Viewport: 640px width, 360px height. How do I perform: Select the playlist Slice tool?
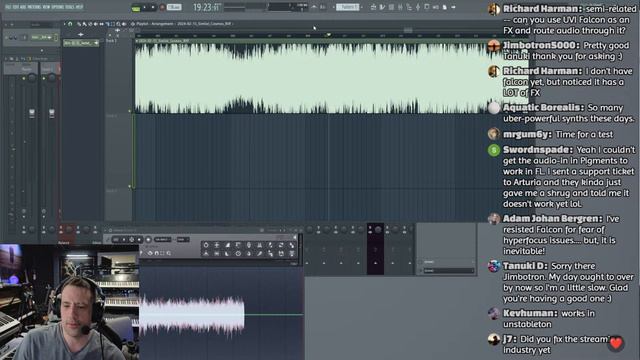(x=107, y=24)
